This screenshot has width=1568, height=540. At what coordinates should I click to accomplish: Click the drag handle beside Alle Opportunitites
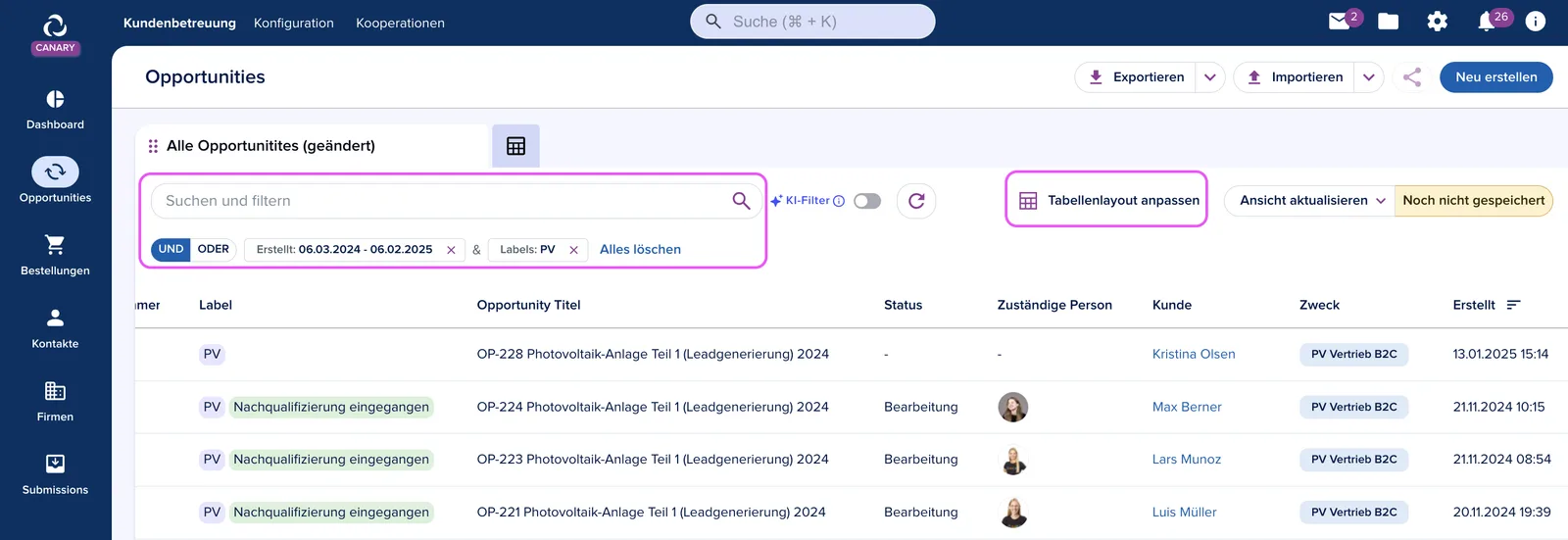click(153, 146)
